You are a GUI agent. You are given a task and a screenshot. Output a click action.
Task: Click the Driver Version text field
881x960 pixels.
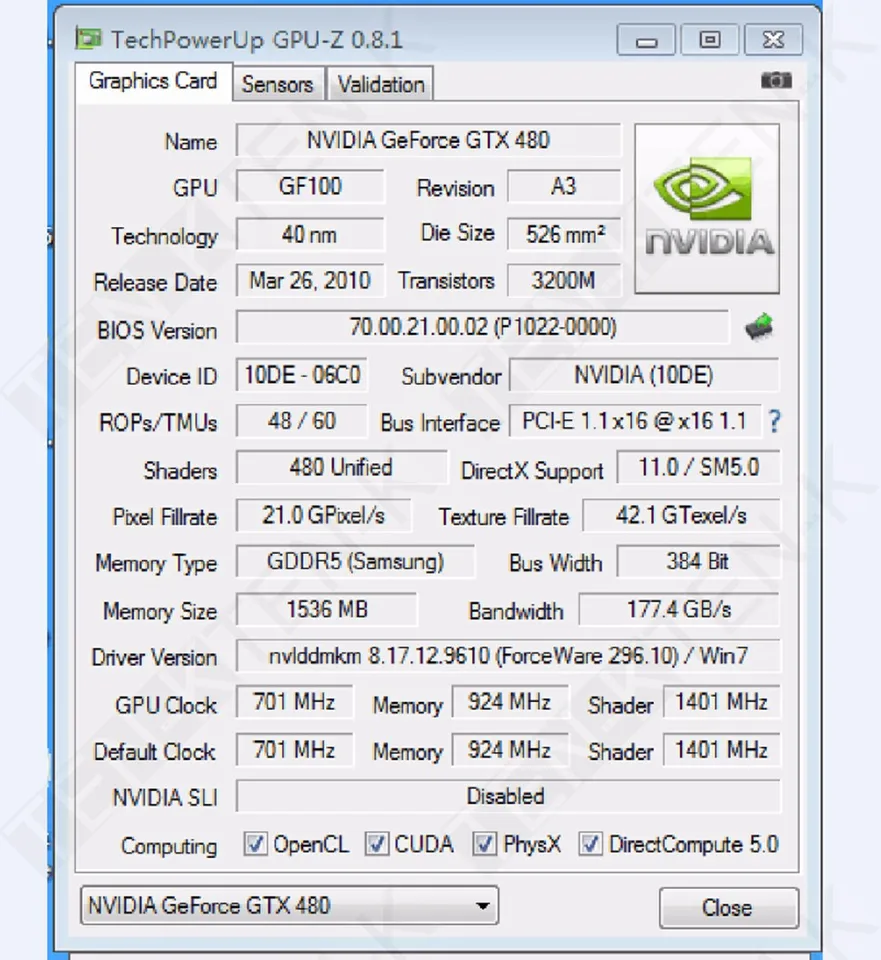point(508,656)
